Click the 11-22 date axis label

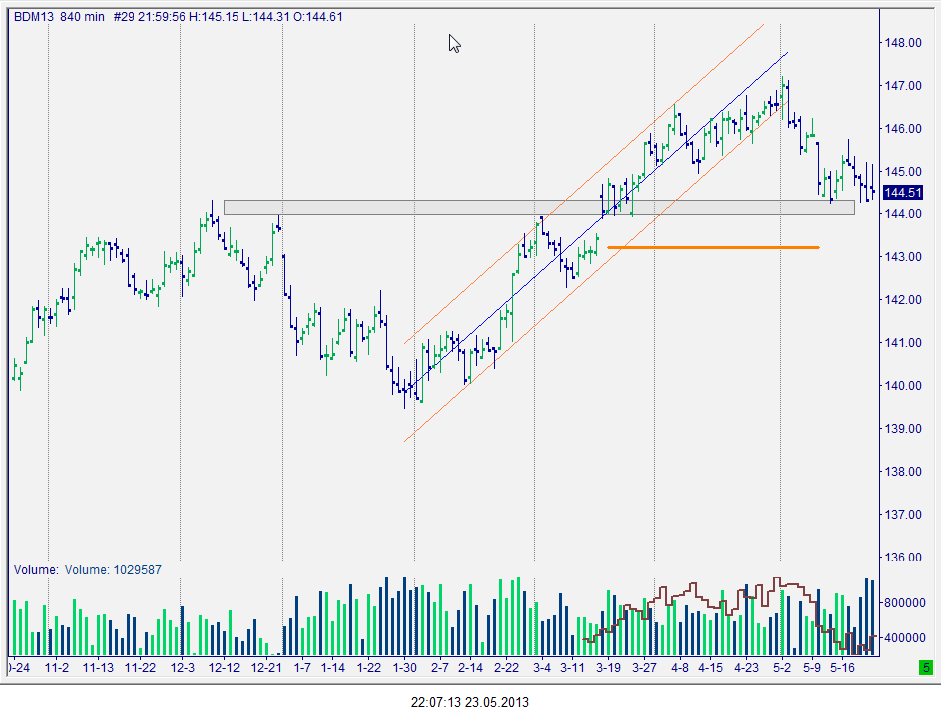(140, 667)
